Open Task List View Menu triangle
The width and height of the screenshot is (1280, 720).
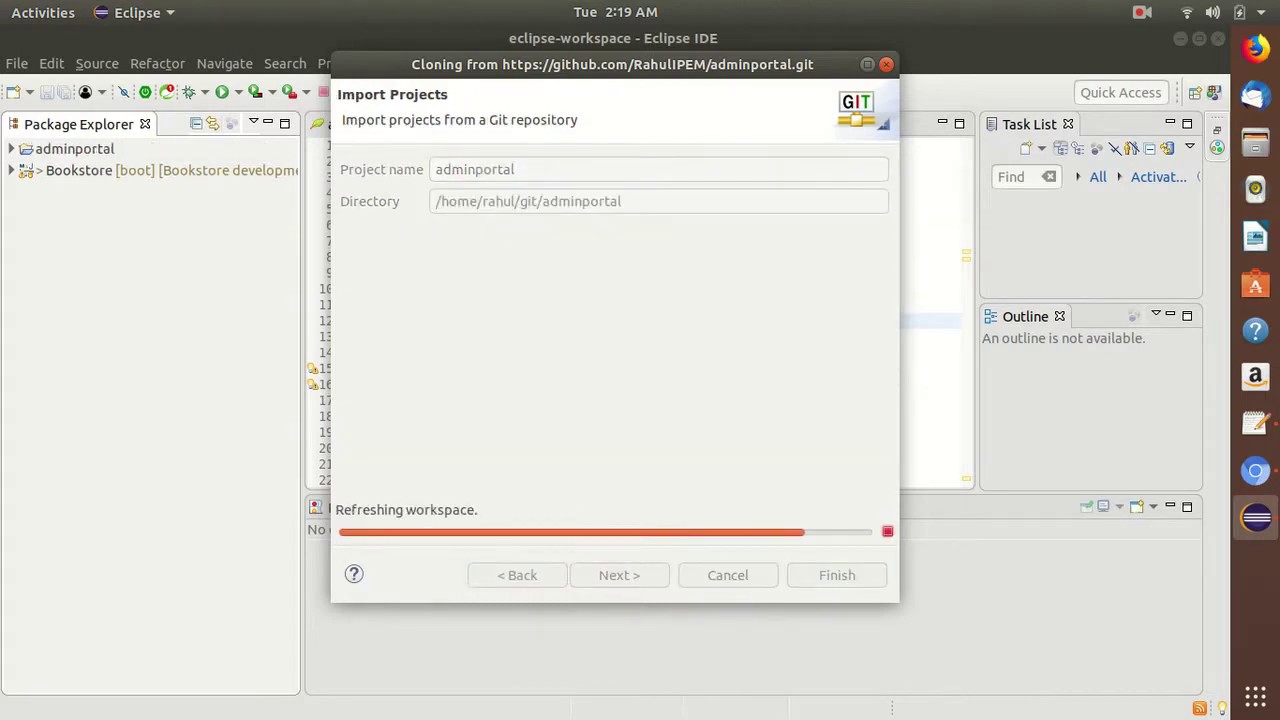coord(1190,146)
